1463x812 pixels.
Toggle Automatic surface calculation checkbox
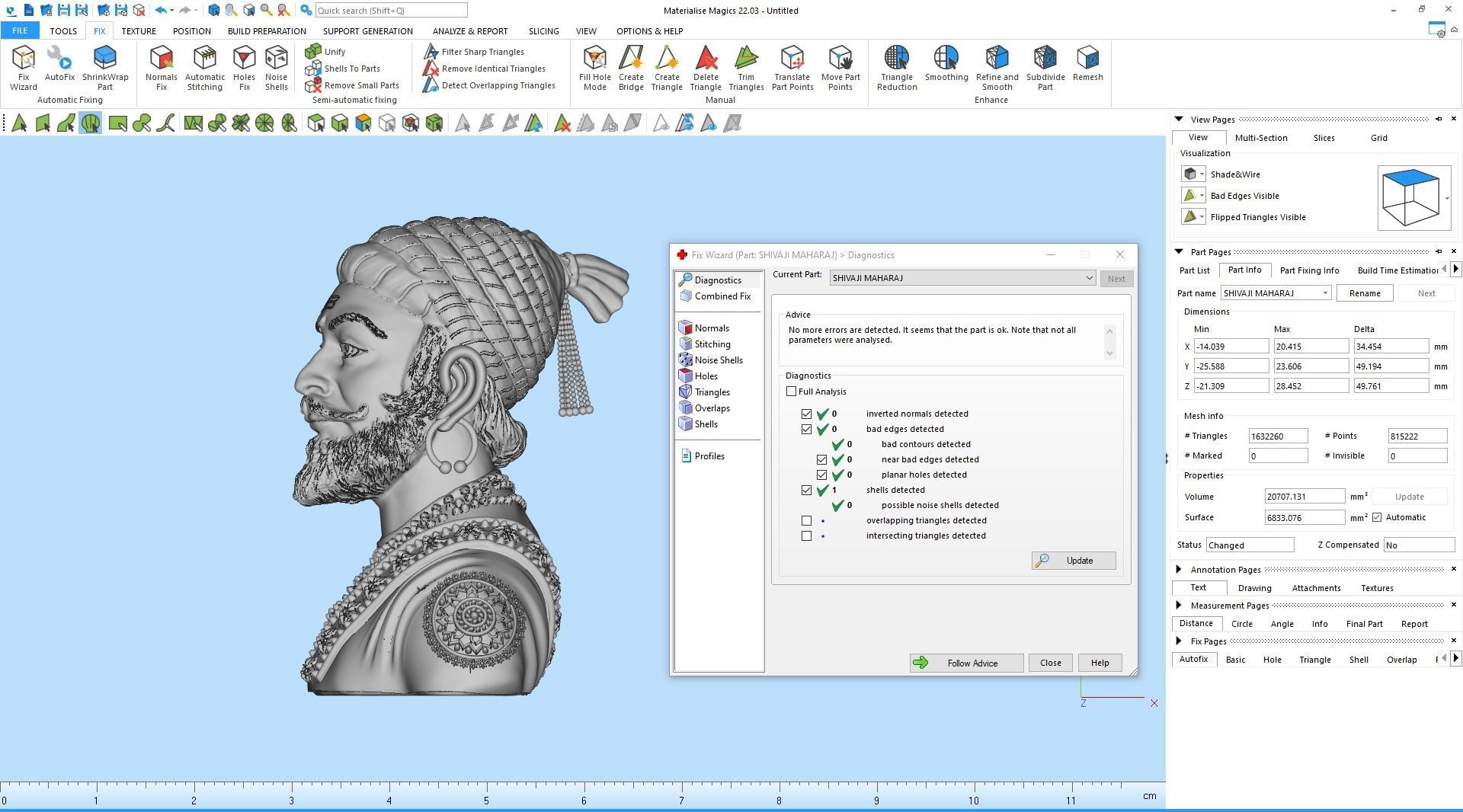pyautogui.click(x=1377, y=517)
